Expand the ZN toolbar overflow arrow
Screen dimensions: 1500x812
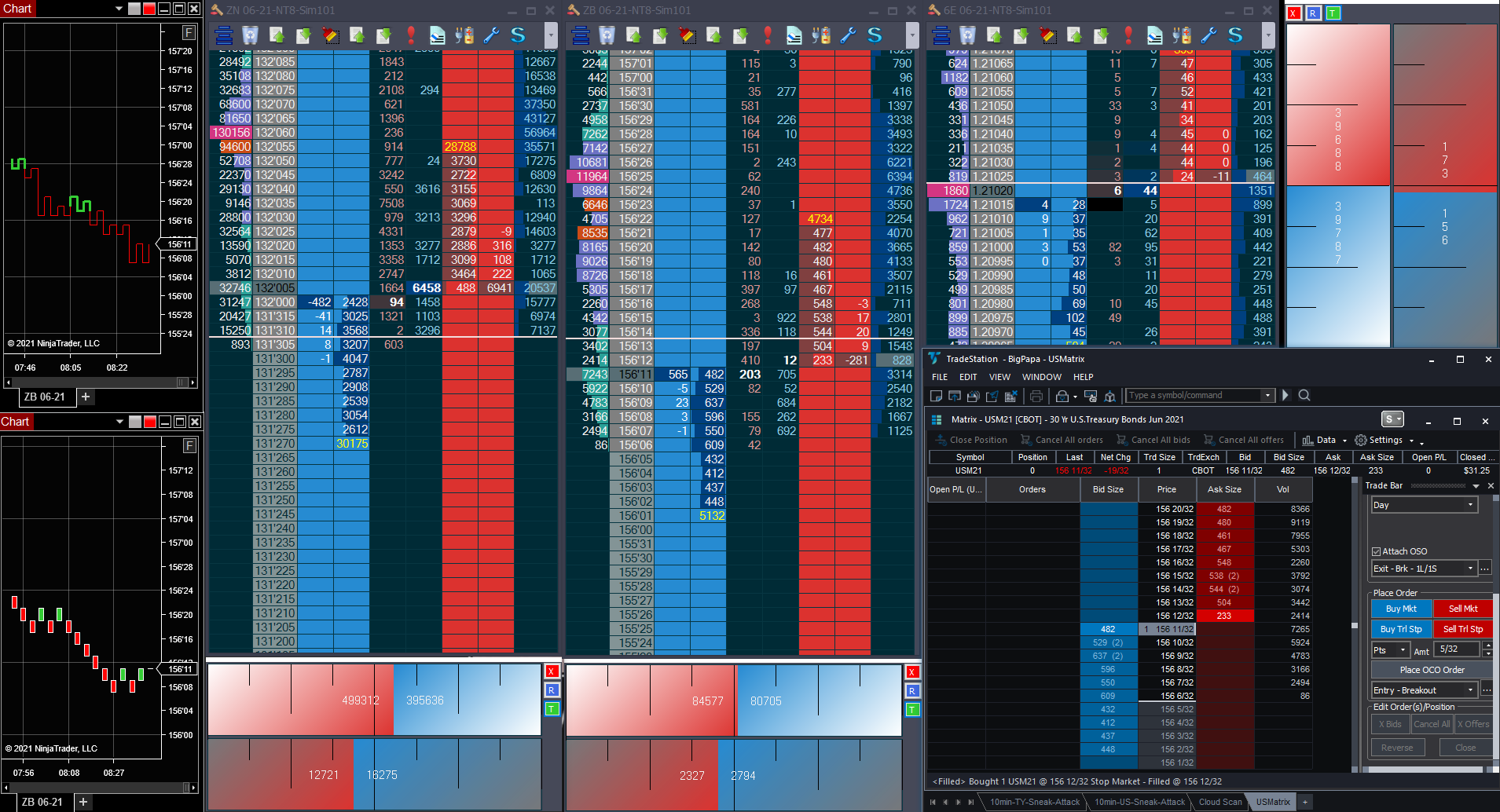click(x=551, y=35)
